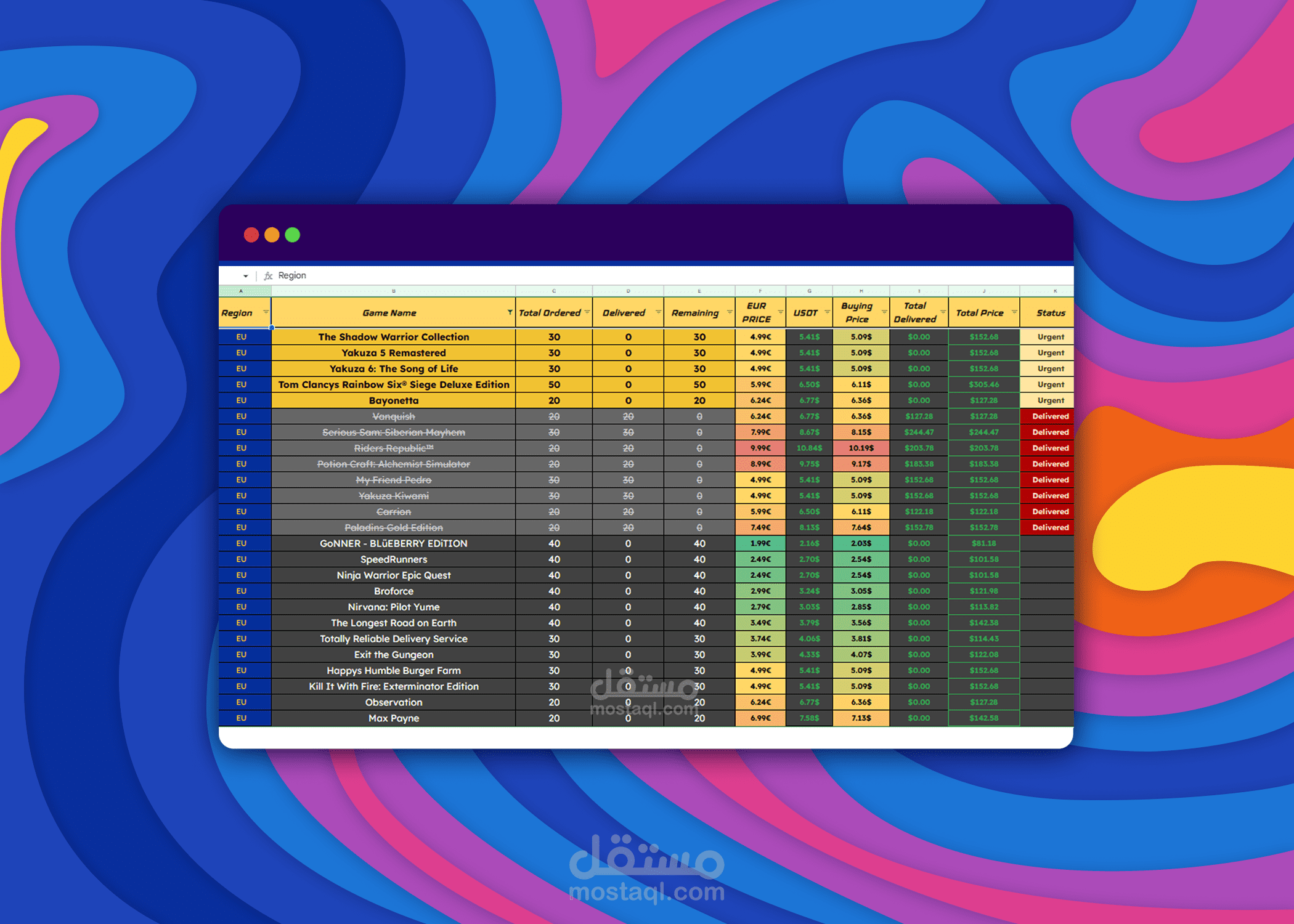
Task: Open the Total Price column filter
Action: pos(1014,312)
